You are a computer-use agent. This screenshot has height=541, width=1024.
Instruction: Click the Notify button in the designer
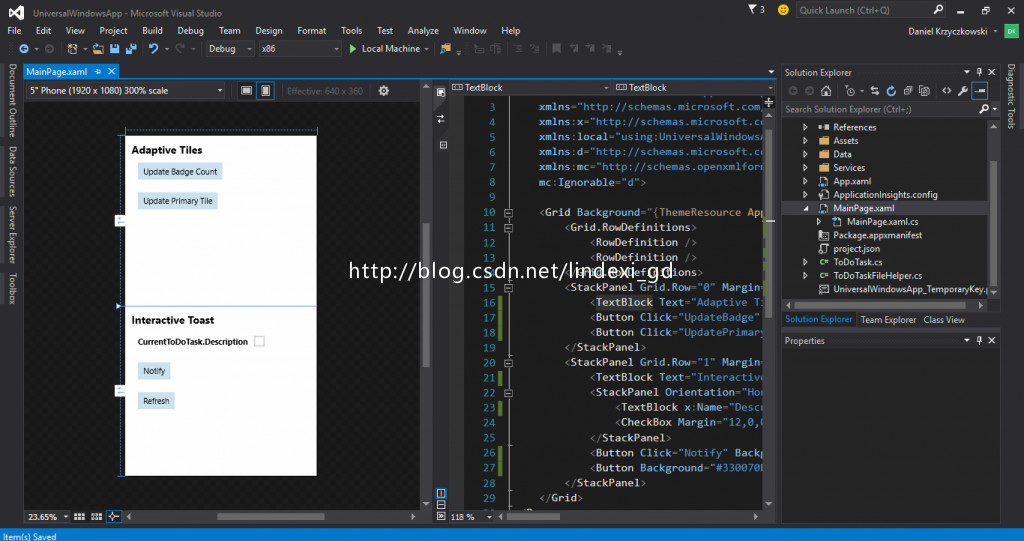[x=154, y=370]
